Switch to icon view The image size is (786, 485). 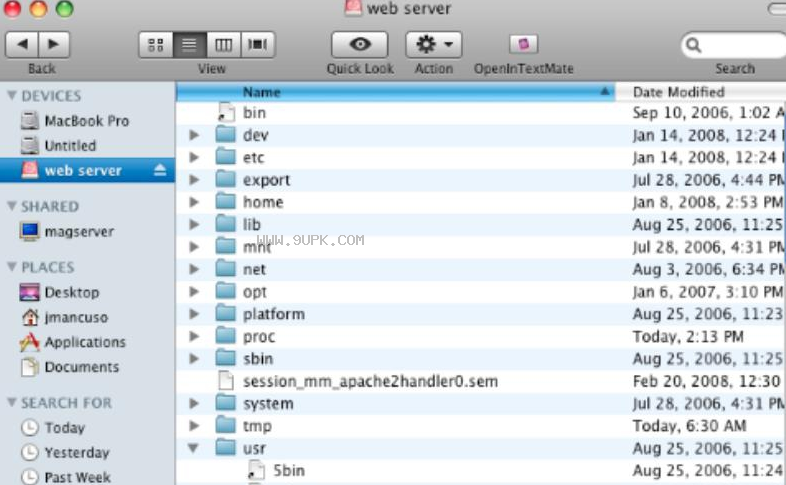(156, 45)
